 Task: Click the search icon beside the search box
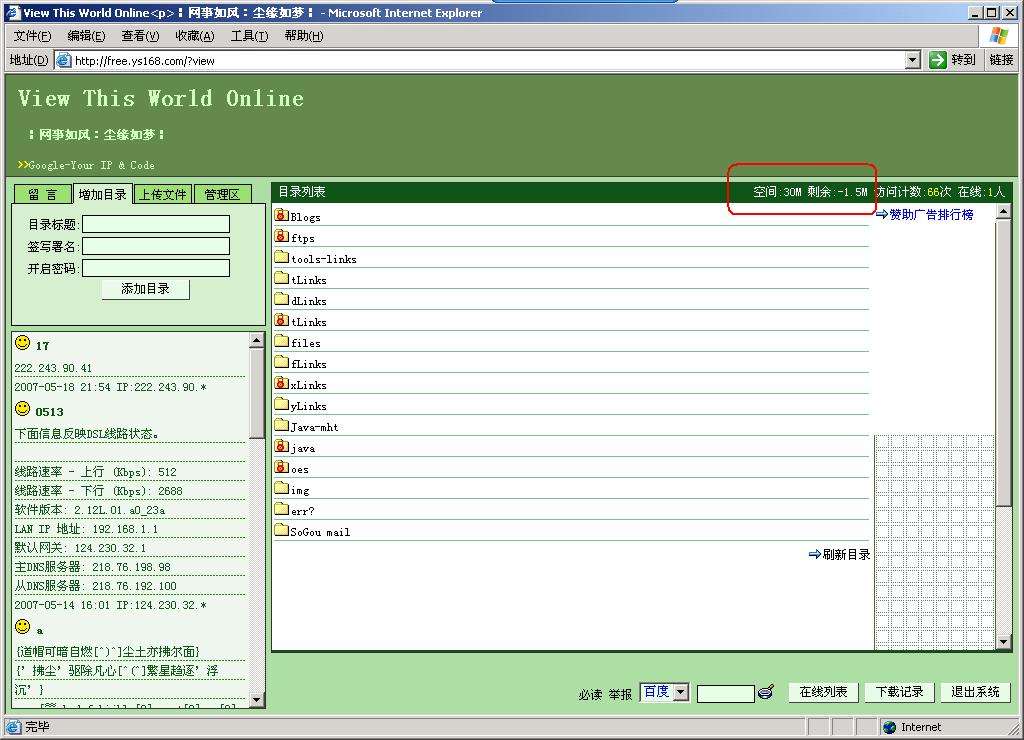(766, 692)
